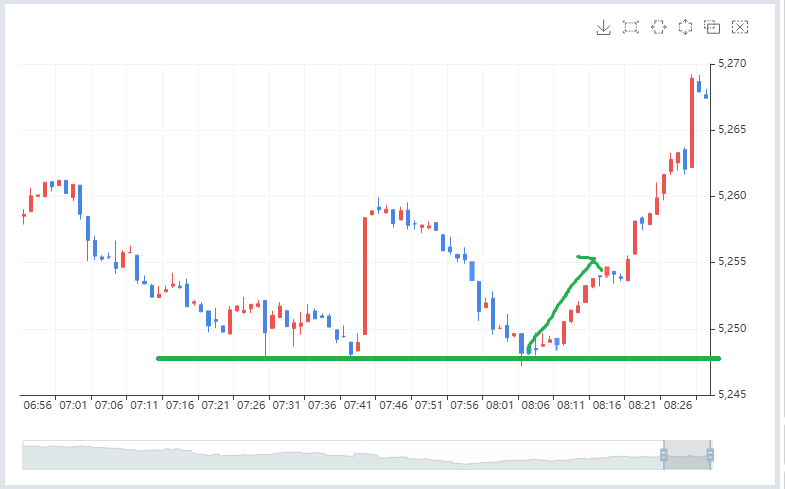Click the 5,255 price axis label
This screenshot has width=785, height=489.
tap(732, 262)
